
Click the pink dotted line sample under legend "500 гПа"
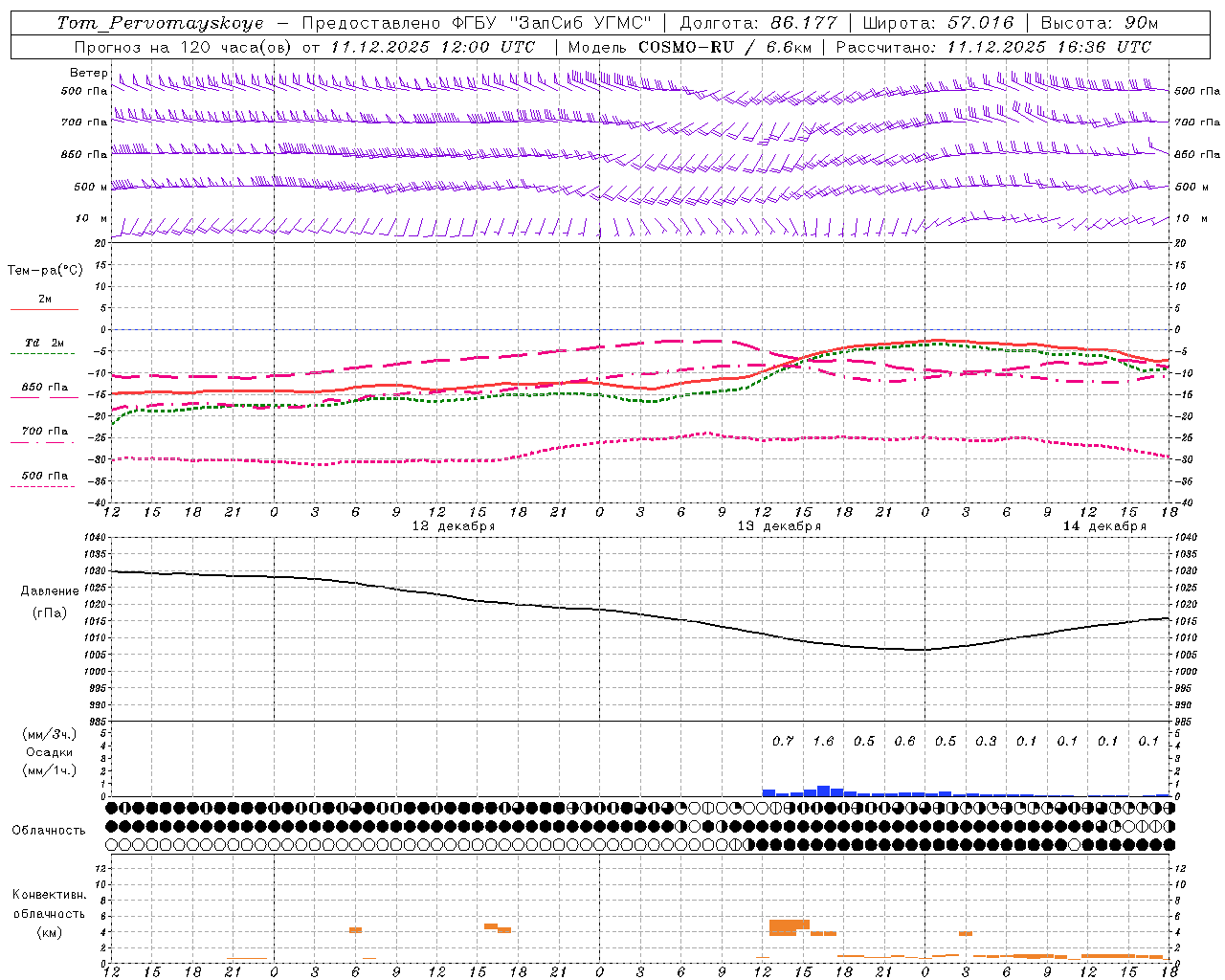point(42,486)
